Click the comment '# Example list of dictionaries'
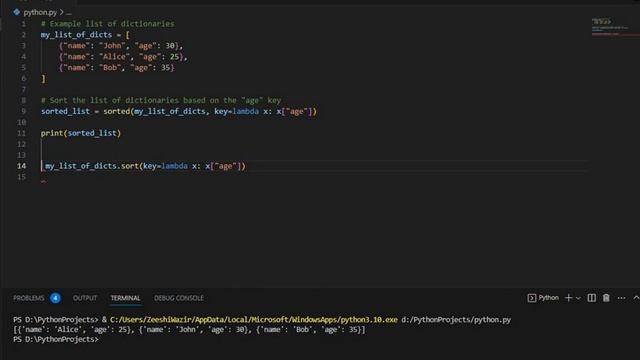Viewport: 640px width, 360px height. (107, 24)
